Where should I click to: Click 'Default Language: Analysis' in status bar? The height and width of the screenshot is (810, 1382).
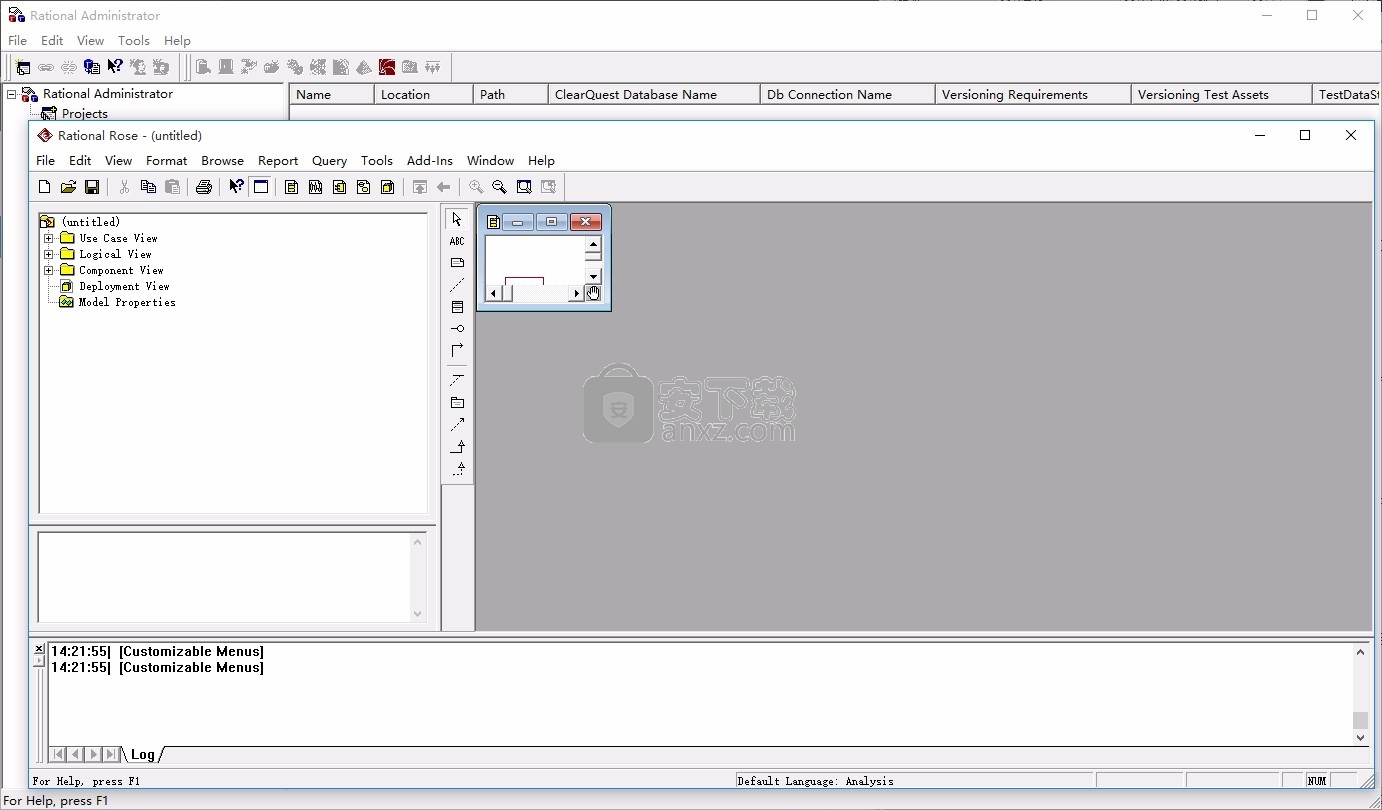click(815, 781)
